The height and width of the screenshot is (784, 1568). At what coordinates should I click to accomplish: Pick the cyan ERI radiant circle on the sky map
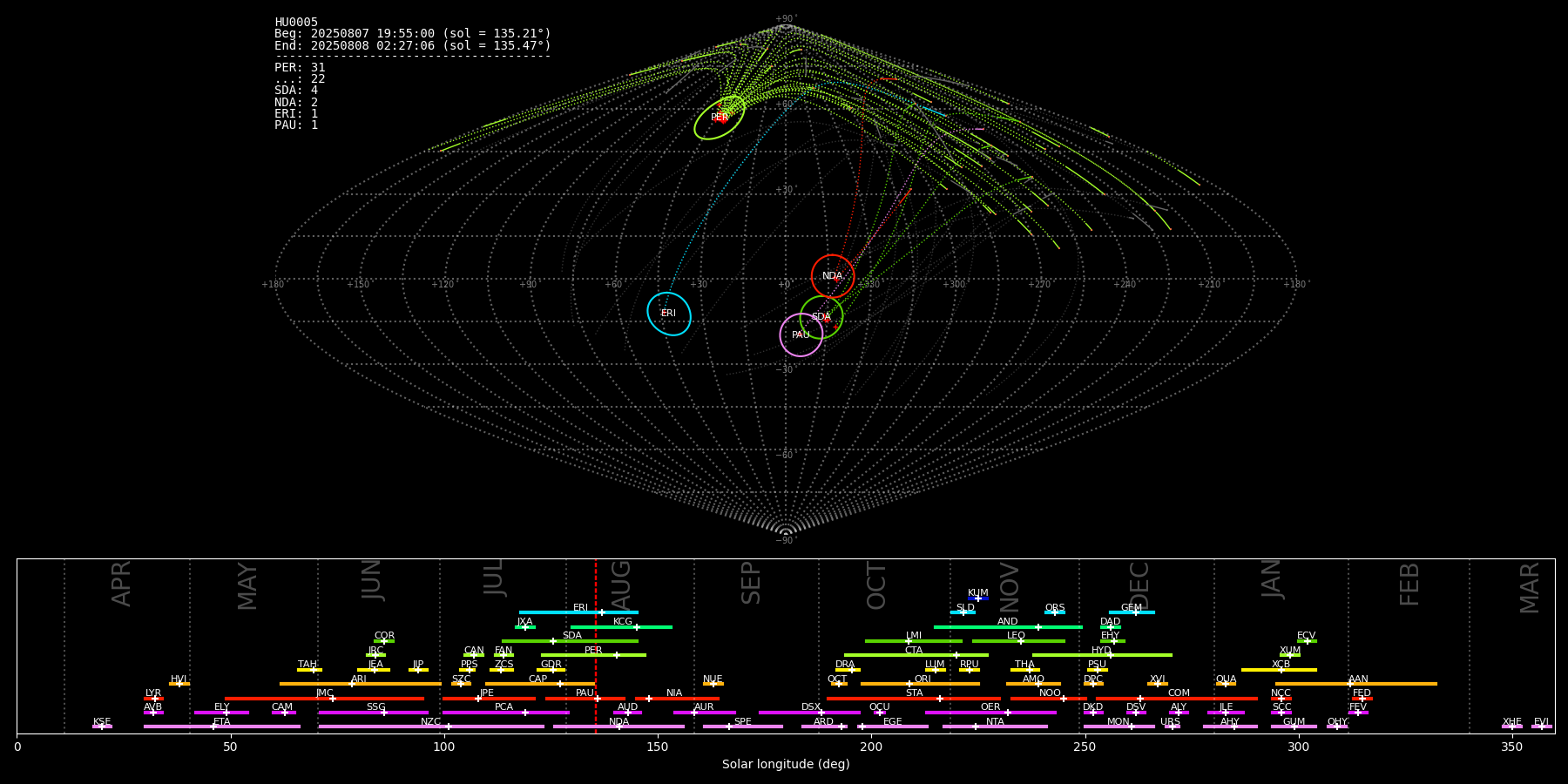tap(669, 314)
